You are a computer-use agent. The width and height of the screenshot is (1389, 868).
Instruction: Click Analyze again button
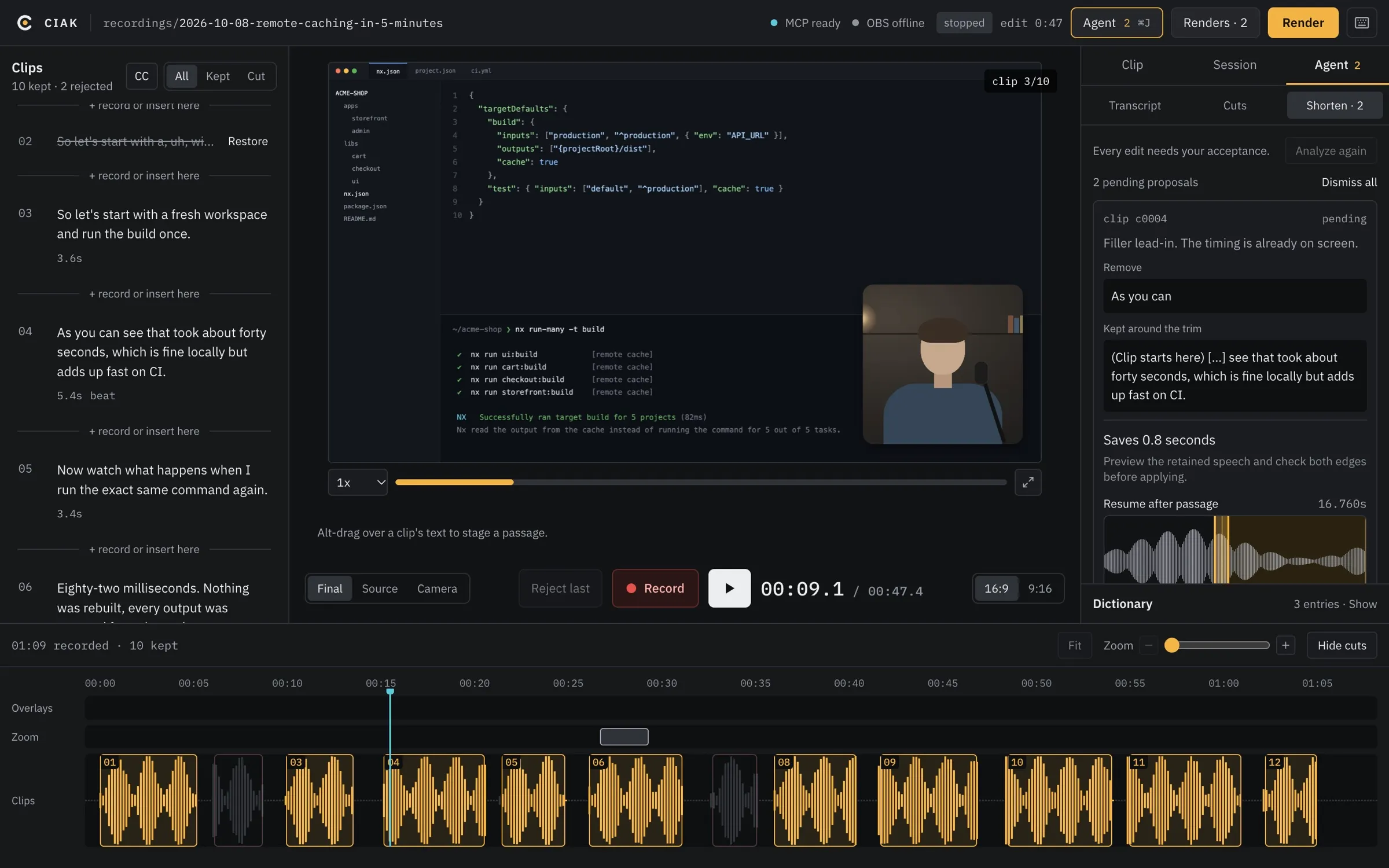(x=1331, y=151)
